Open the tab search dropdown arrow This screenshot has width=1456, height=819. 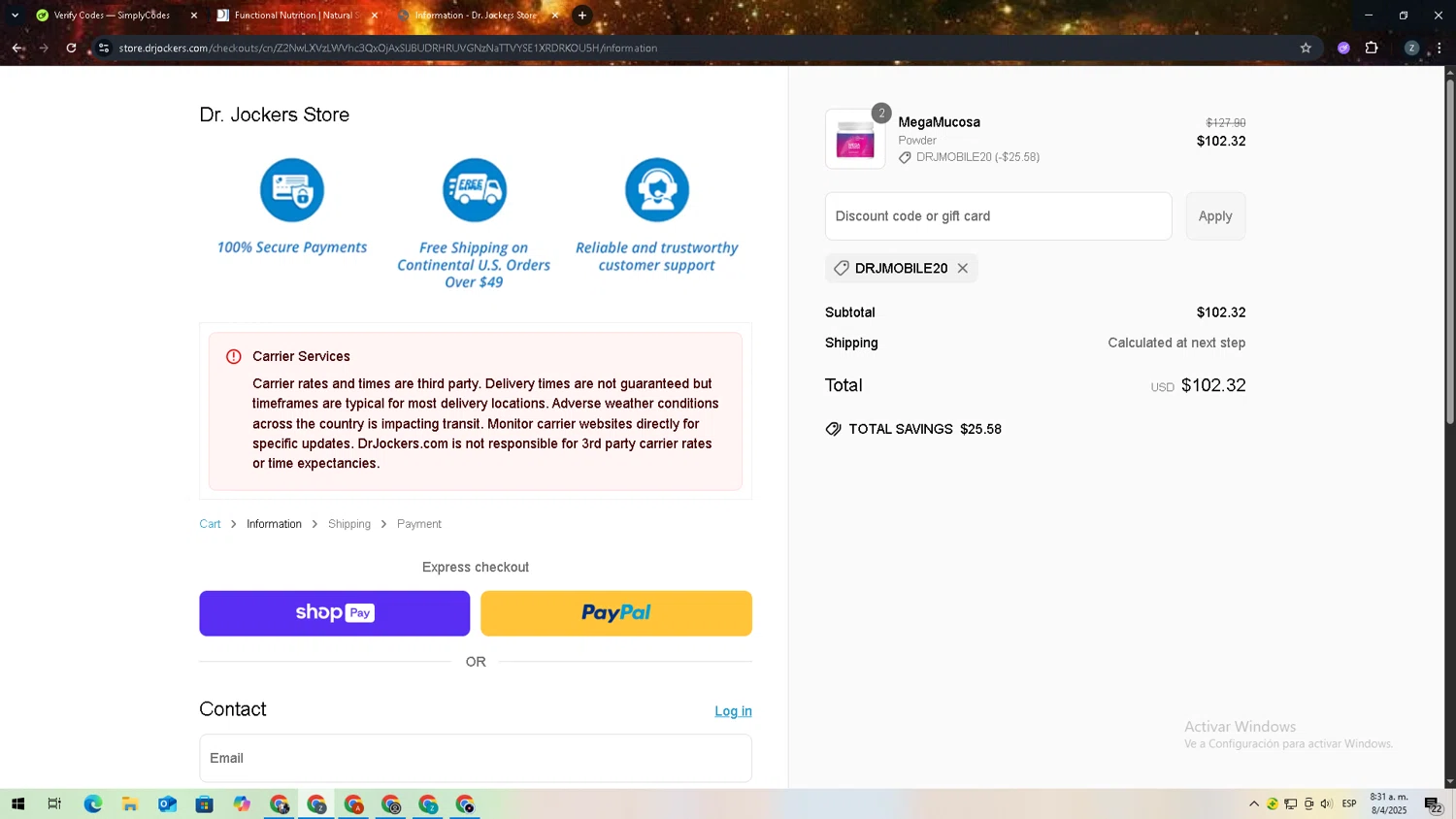point(15,16)
